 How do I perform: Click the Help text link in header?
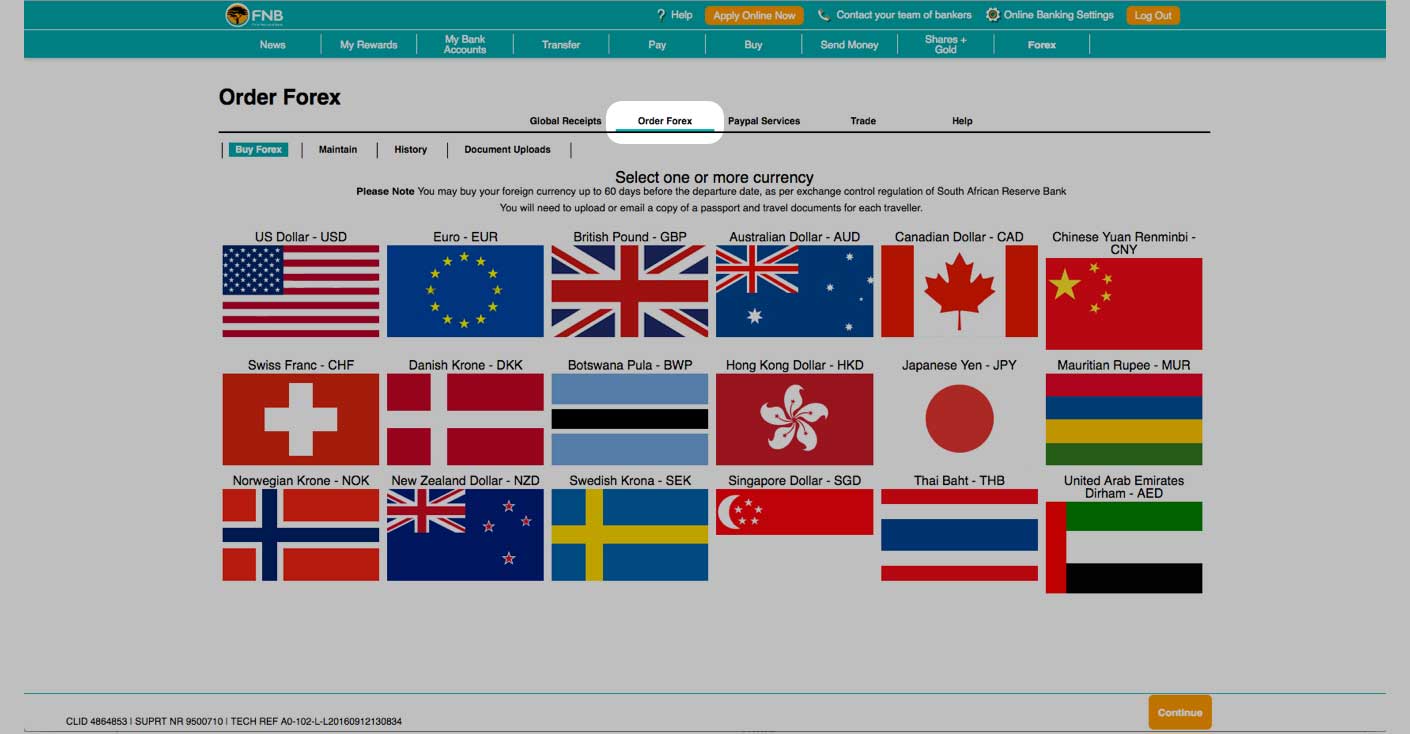tap(681, 15)
